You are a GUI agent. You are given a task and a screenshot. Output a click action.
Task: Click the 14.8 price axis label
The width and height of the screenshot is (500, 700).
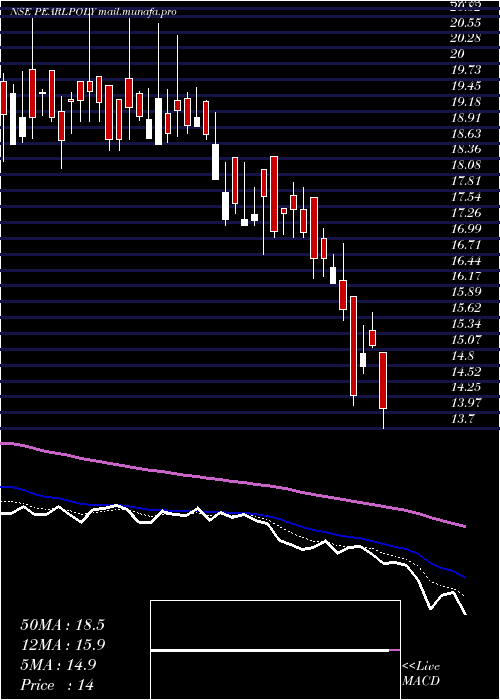point(463,356)
